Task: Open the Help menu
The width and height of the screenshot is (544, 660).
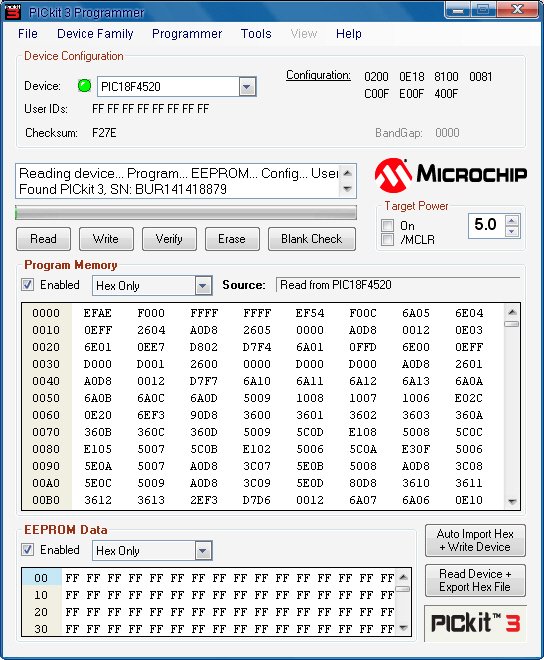Action: 349,34
